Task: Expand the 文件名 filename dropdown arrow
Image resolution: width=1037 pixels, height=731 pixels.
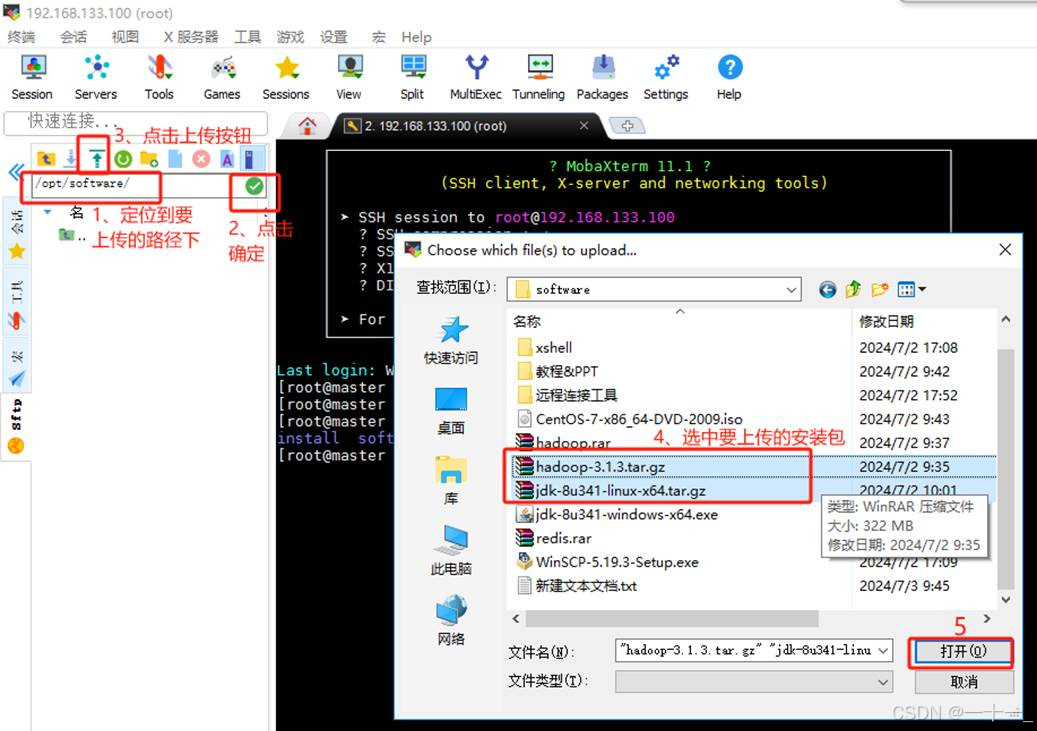Action: (883, 650)
